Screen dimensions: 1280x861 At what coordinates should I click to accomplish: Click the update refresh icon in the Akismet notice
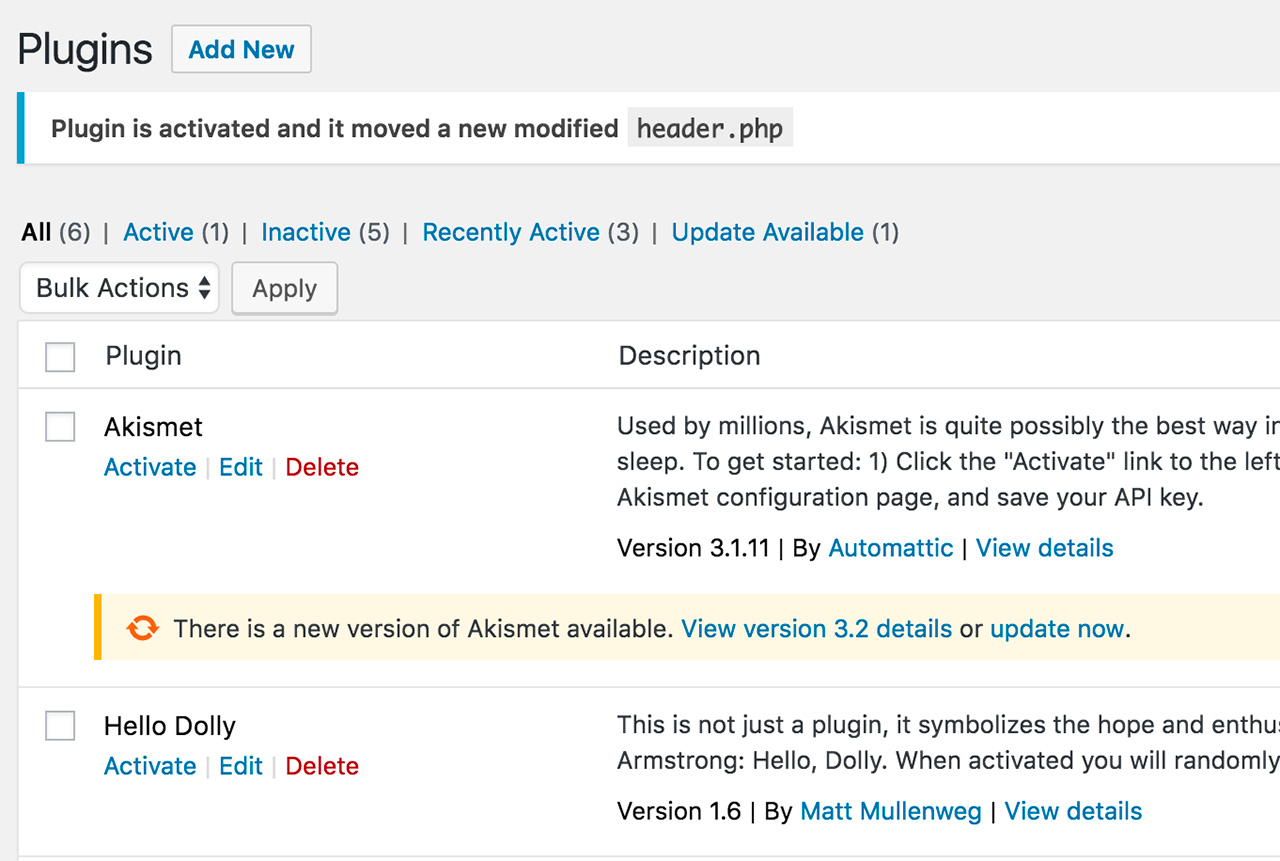tap(143, 628)
